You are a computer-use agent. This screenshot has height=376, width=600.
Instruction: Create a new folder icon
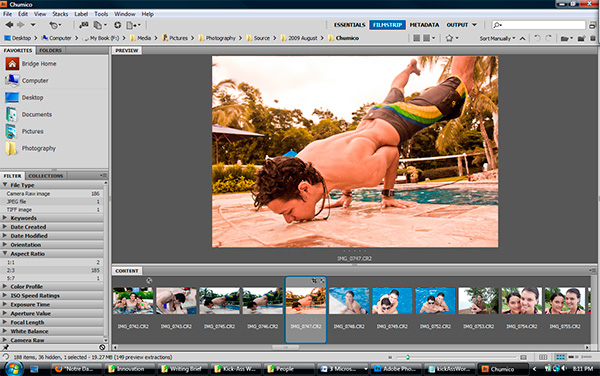pyautogui.click(x=581, y=38)
